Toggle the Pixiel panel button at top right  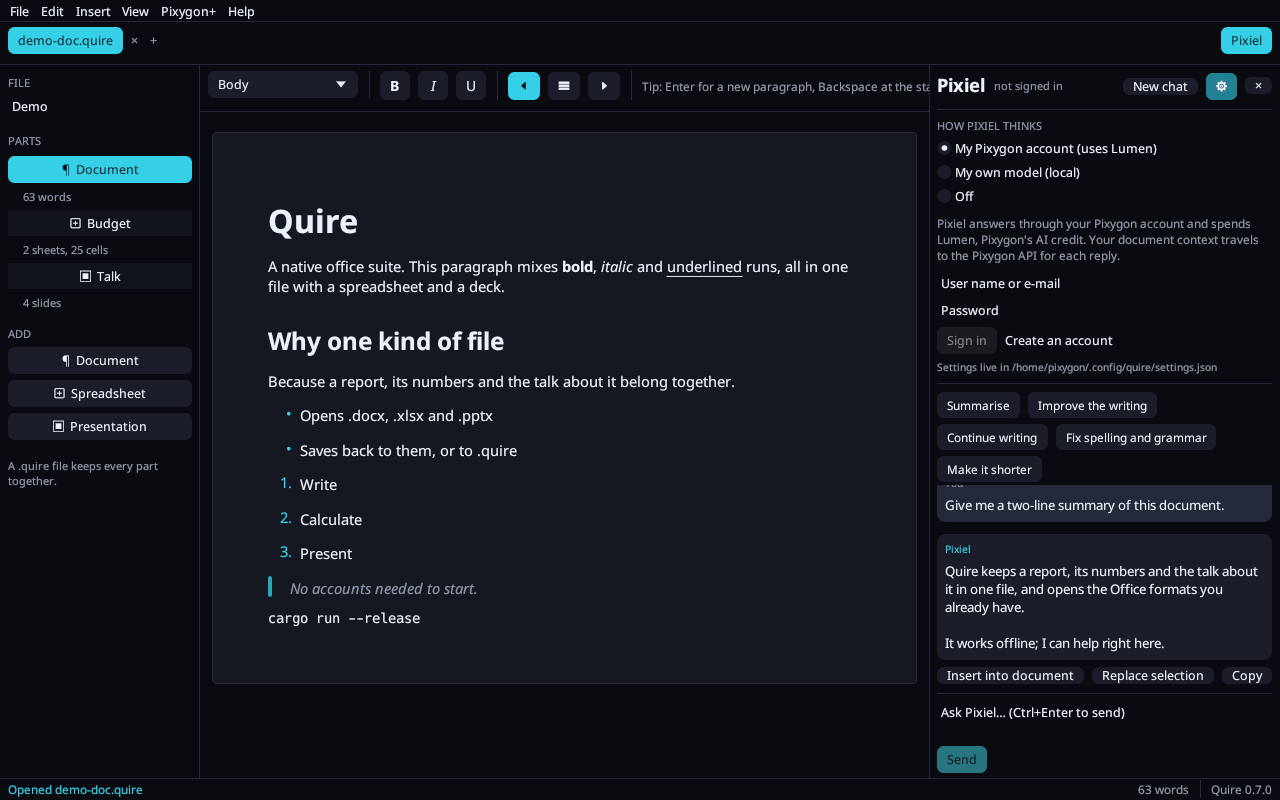pos(1246,41)
